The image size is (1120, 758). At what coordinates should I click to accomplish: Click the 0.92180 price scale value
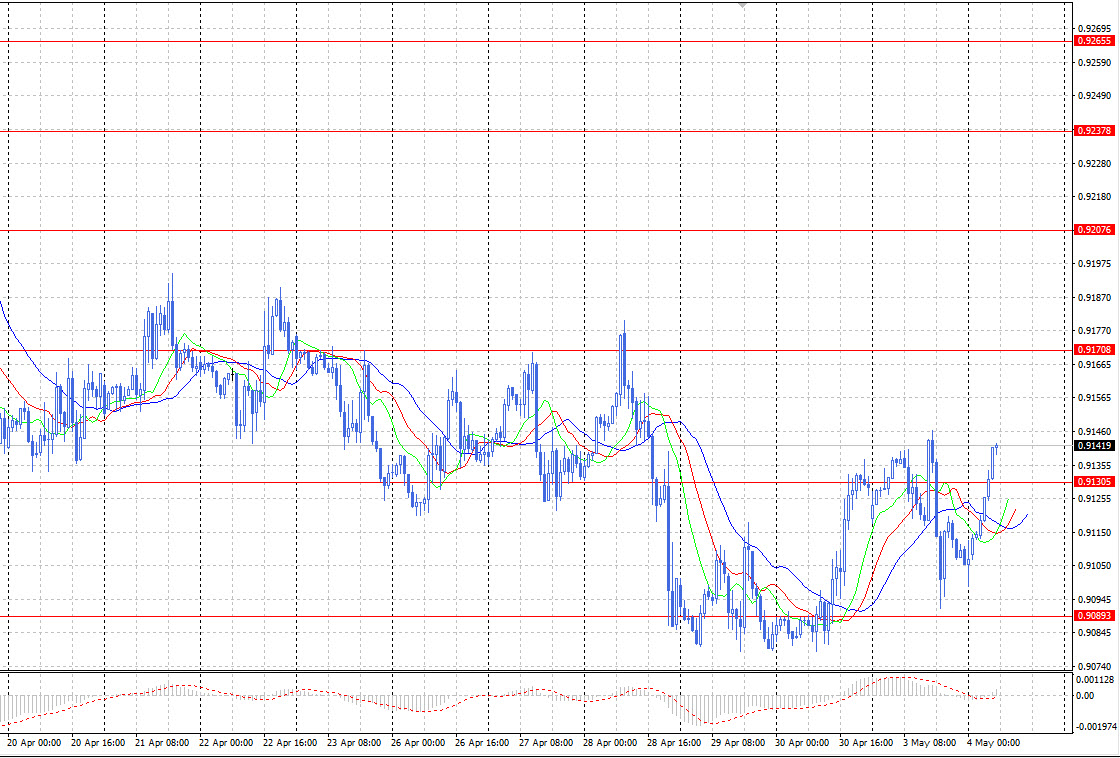click(x=1094, y=196)
